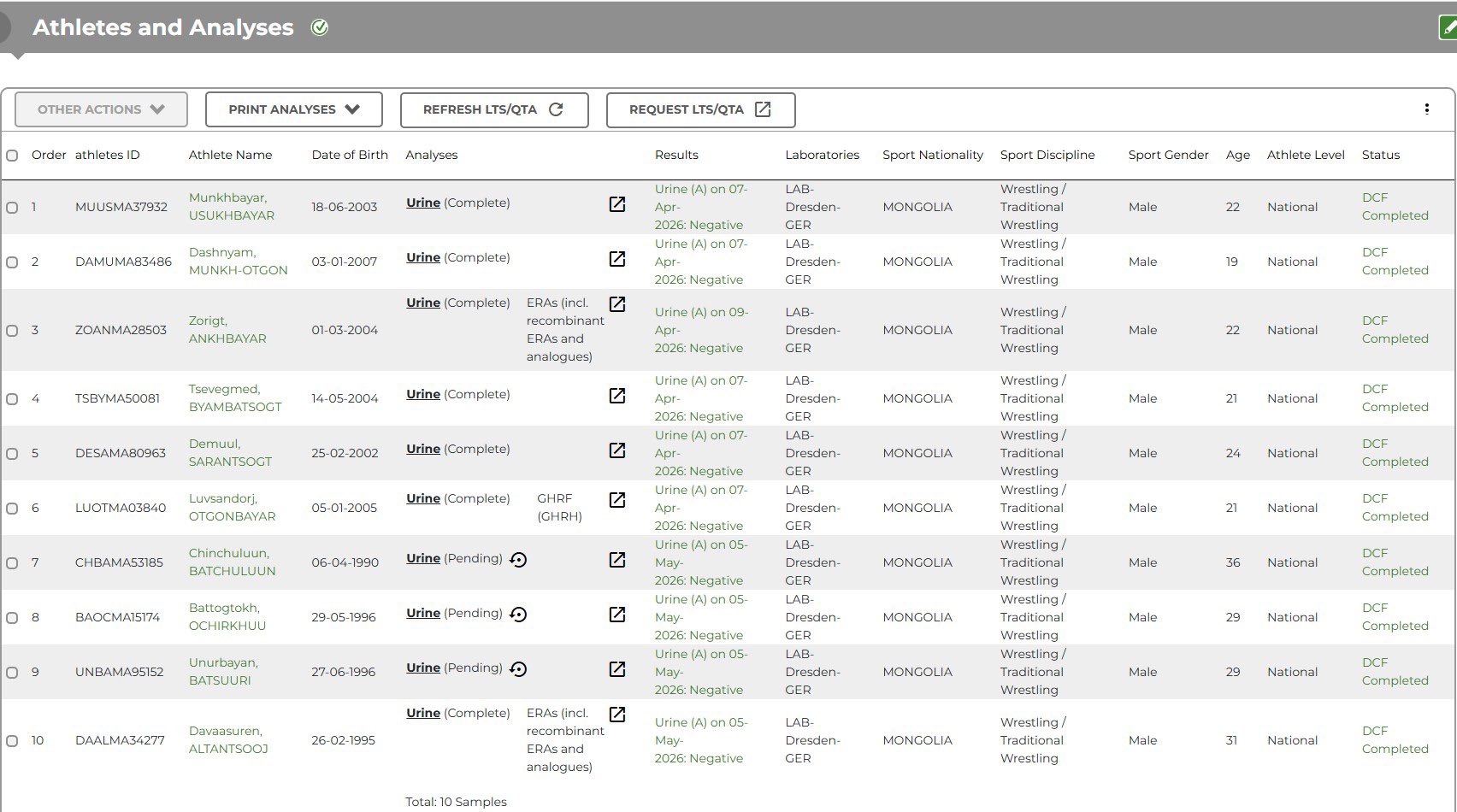Toggle the select-all checkbox in table header

12,156
